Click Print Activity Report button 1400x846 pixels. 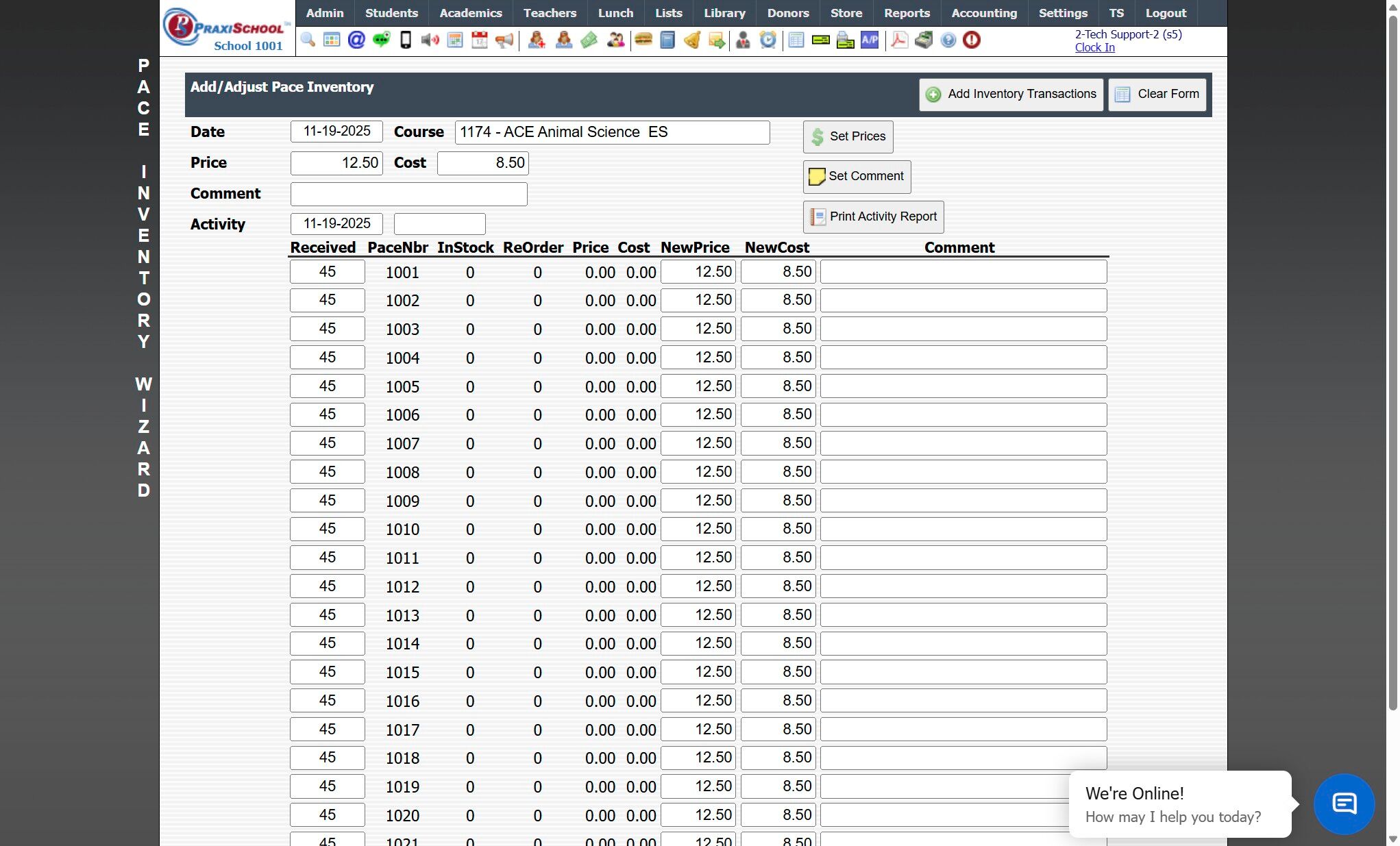[873, 217]
